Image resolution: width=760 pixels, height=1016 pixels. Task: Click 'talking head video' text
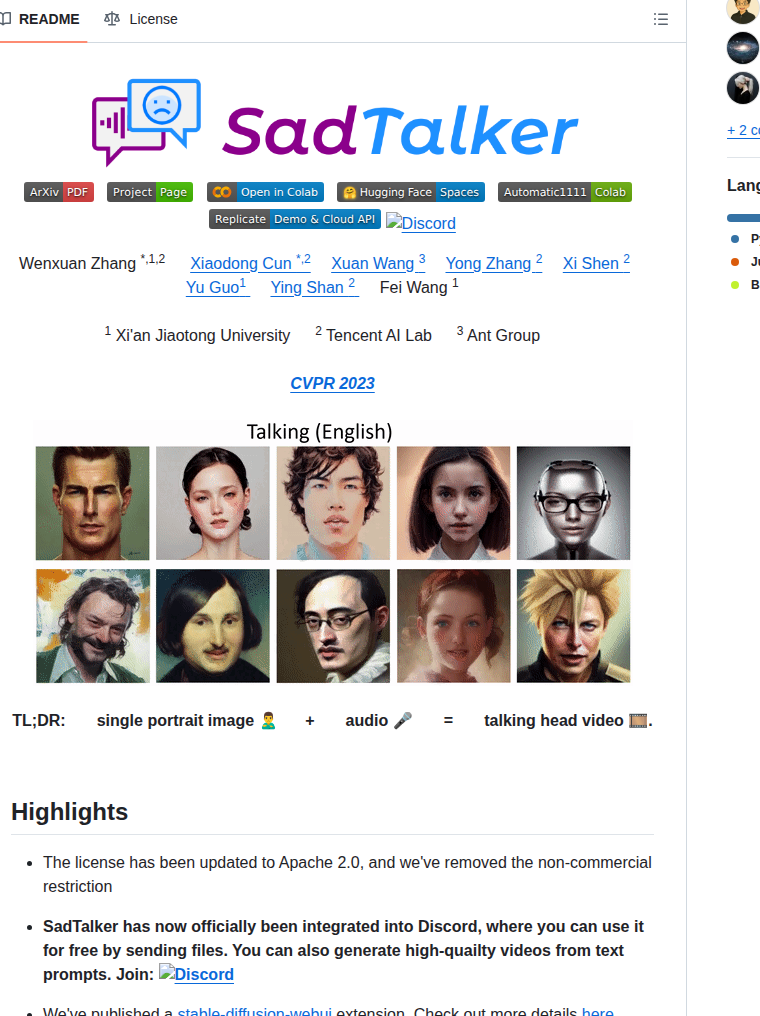tap(553, 721)
